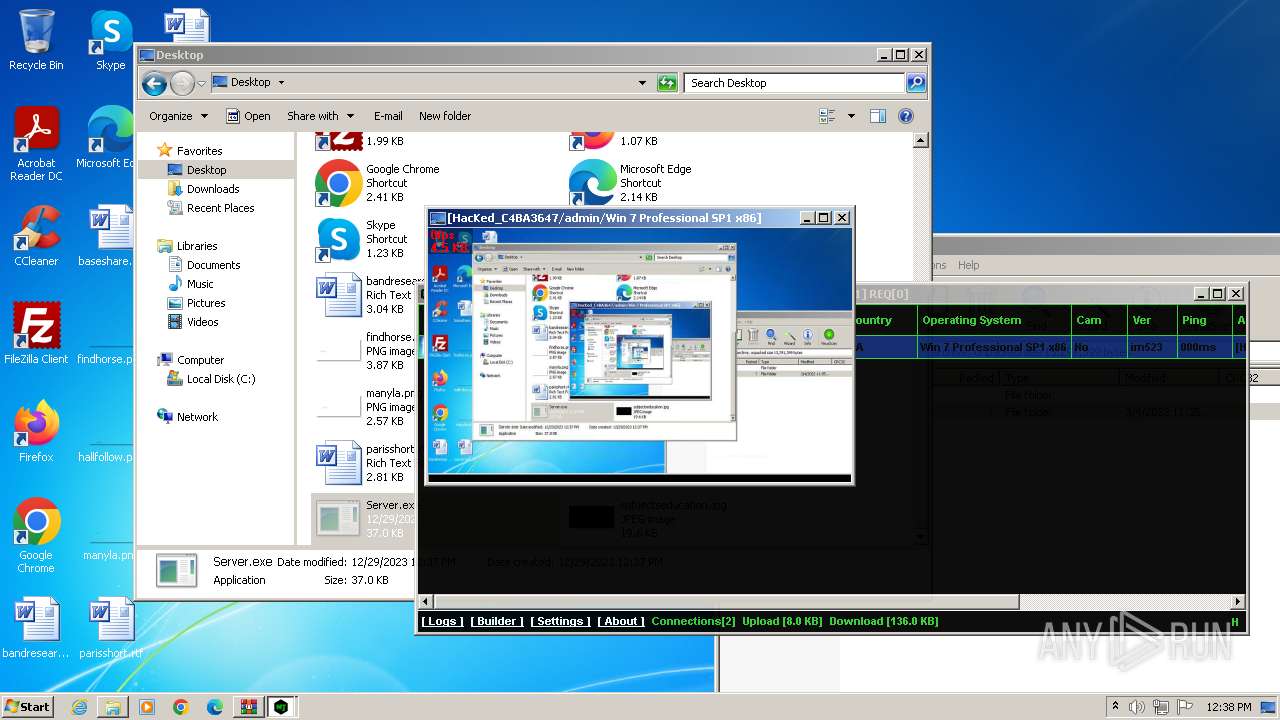1280x720 pixels.
Task: Select Desktop in the navigation pane
Action: coord(206,170)
